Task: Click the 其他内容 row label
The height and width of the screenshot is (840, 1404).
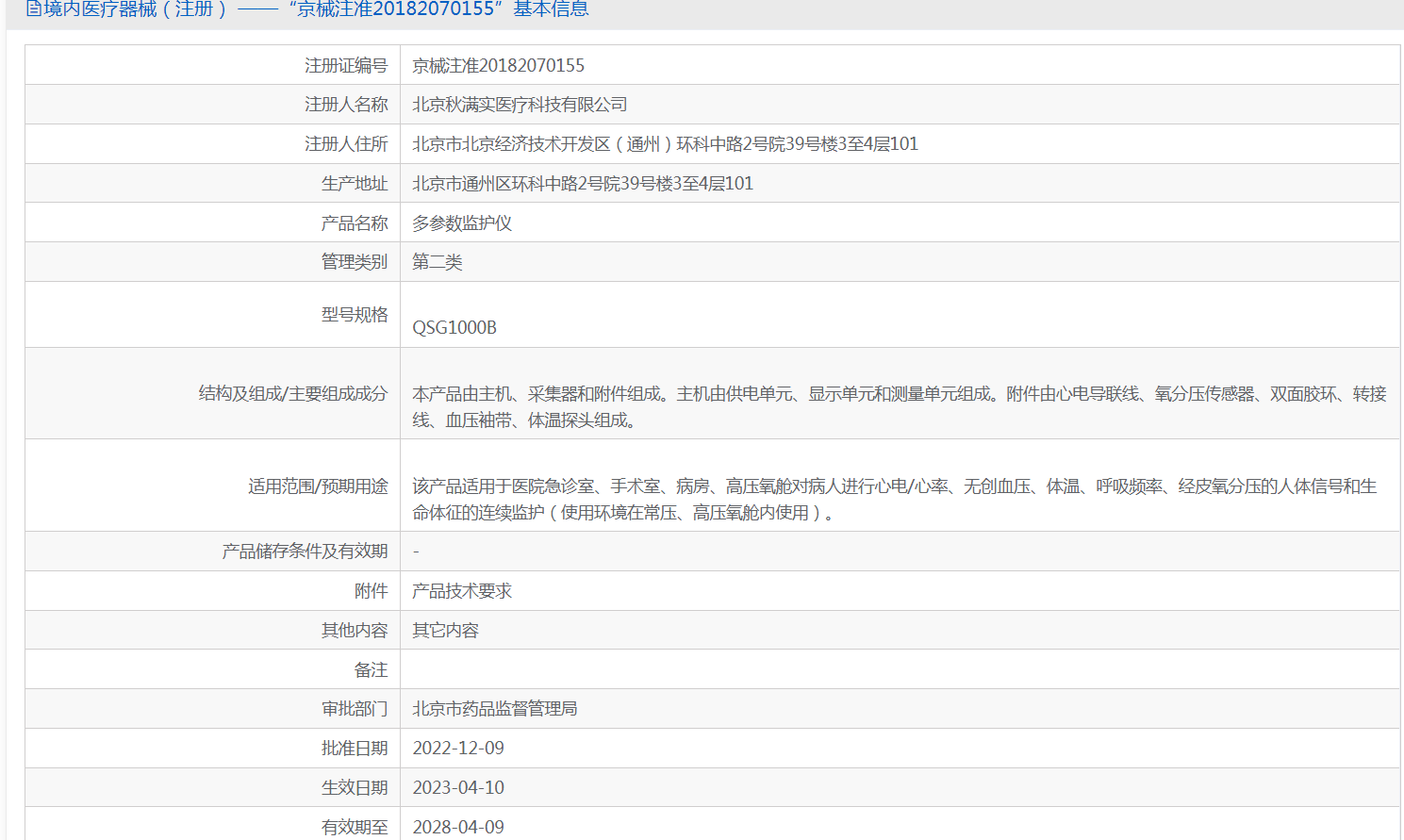Action: click(355, 631)
